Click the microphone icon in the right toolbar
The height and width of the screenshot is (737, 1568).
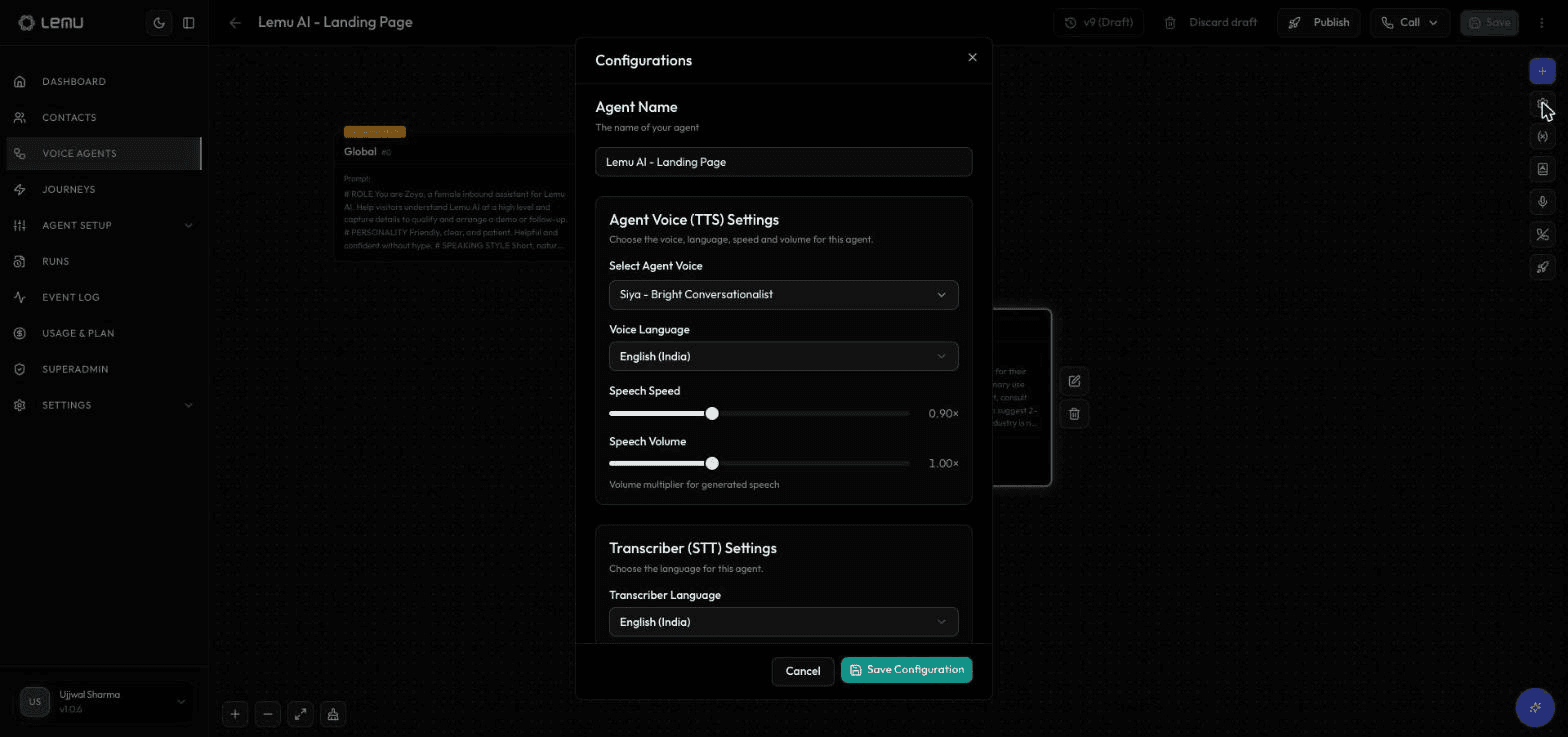click(x=1542, y=202)
